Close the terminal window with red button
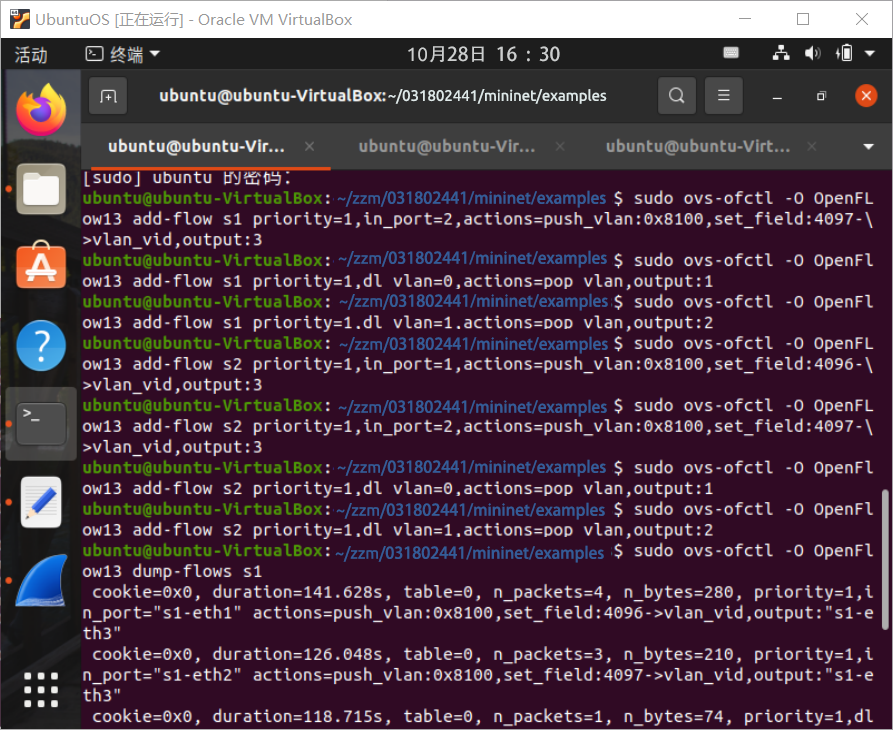The height and width of the screenshot is (730, 893). (x=866, y=96)
